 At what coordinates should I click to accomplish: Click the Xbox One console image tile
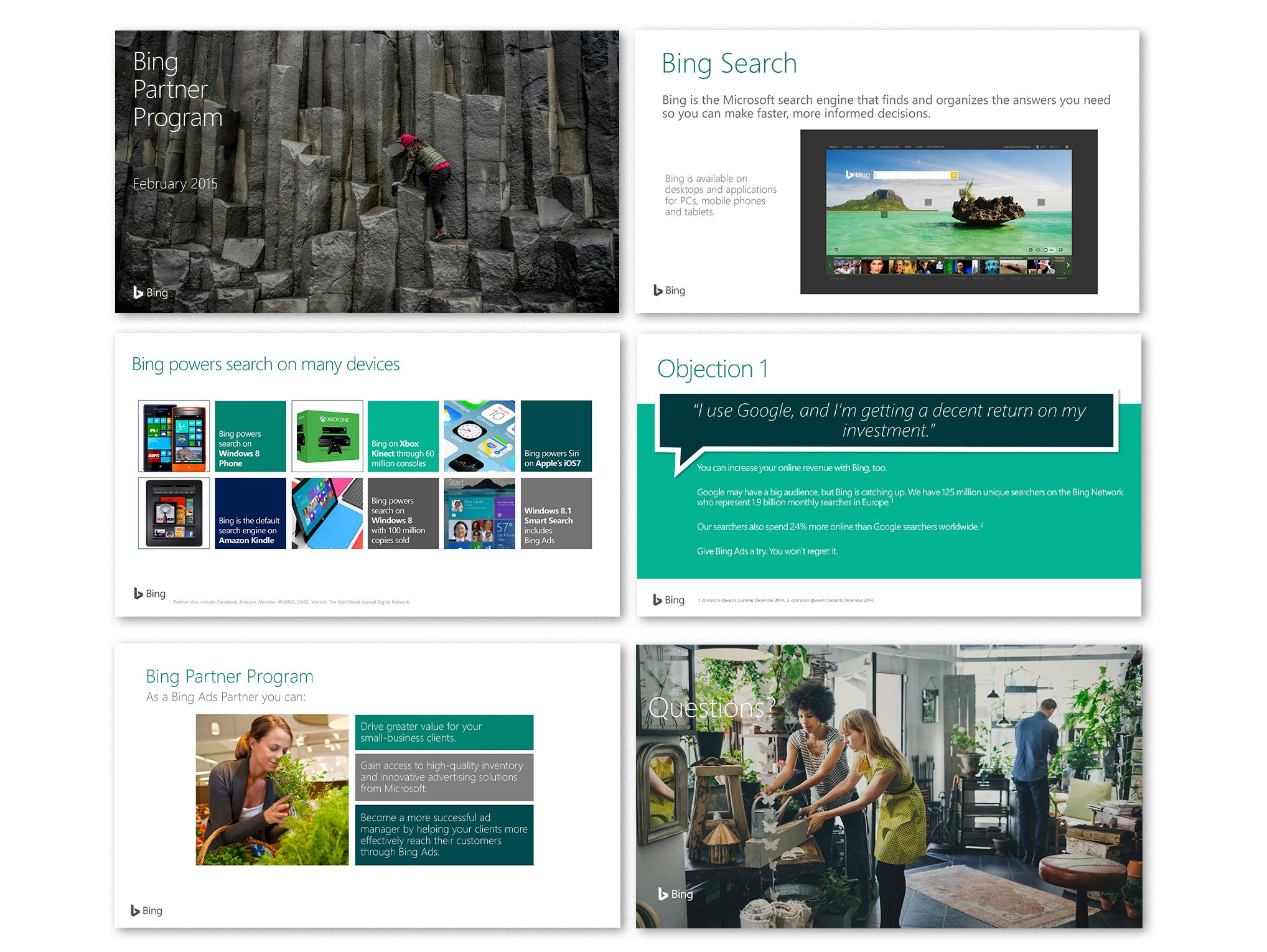point(327,436)
